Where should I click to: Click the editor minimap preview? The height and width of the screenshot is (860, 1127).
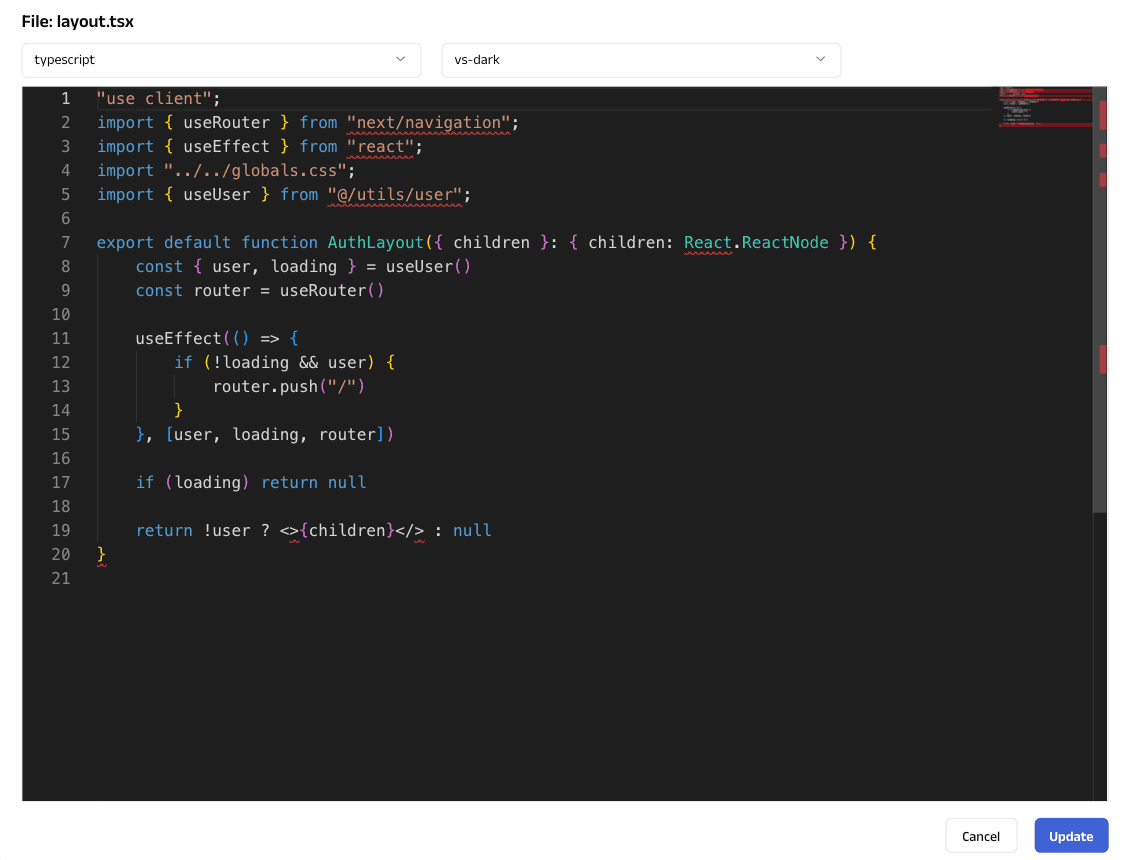[x=1044, y=107]
